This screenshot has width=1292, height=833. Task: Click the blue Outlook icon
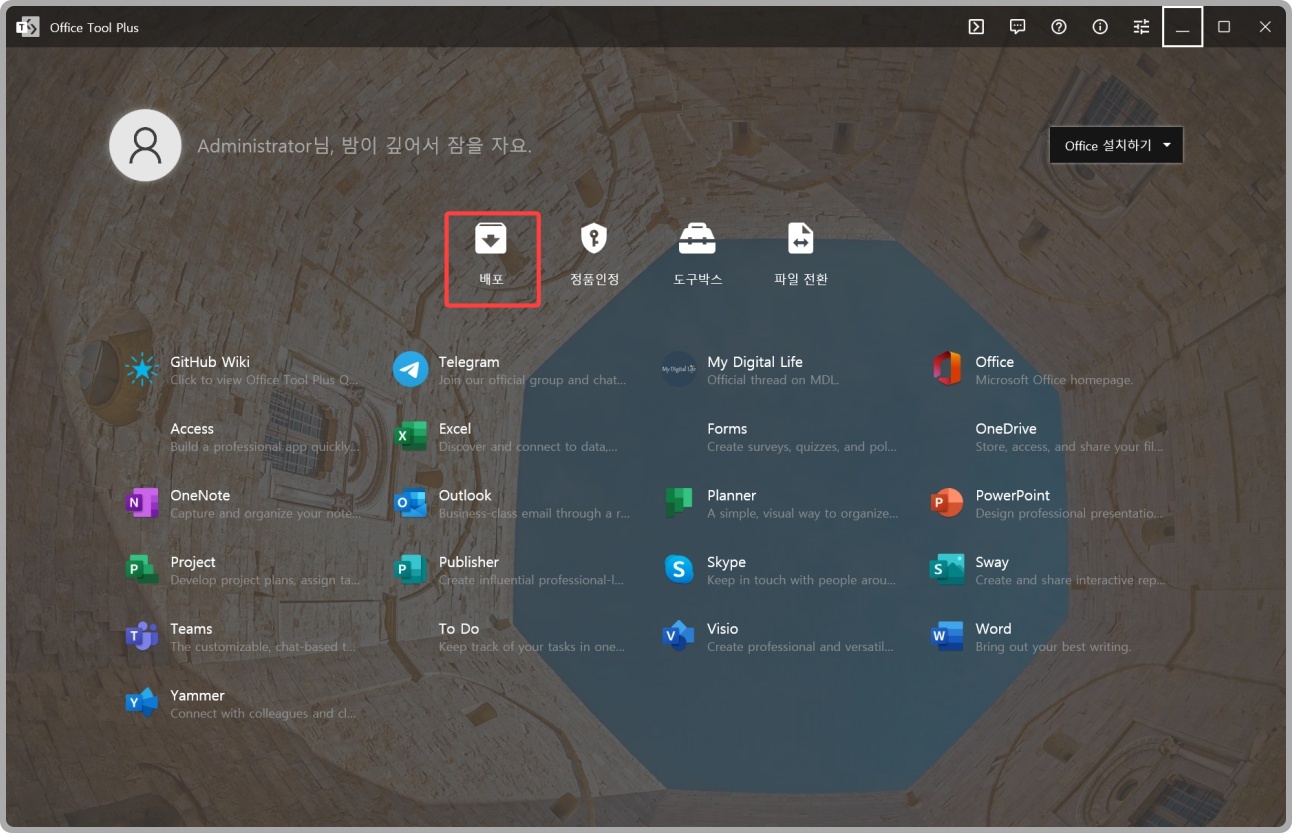[410, 503]
